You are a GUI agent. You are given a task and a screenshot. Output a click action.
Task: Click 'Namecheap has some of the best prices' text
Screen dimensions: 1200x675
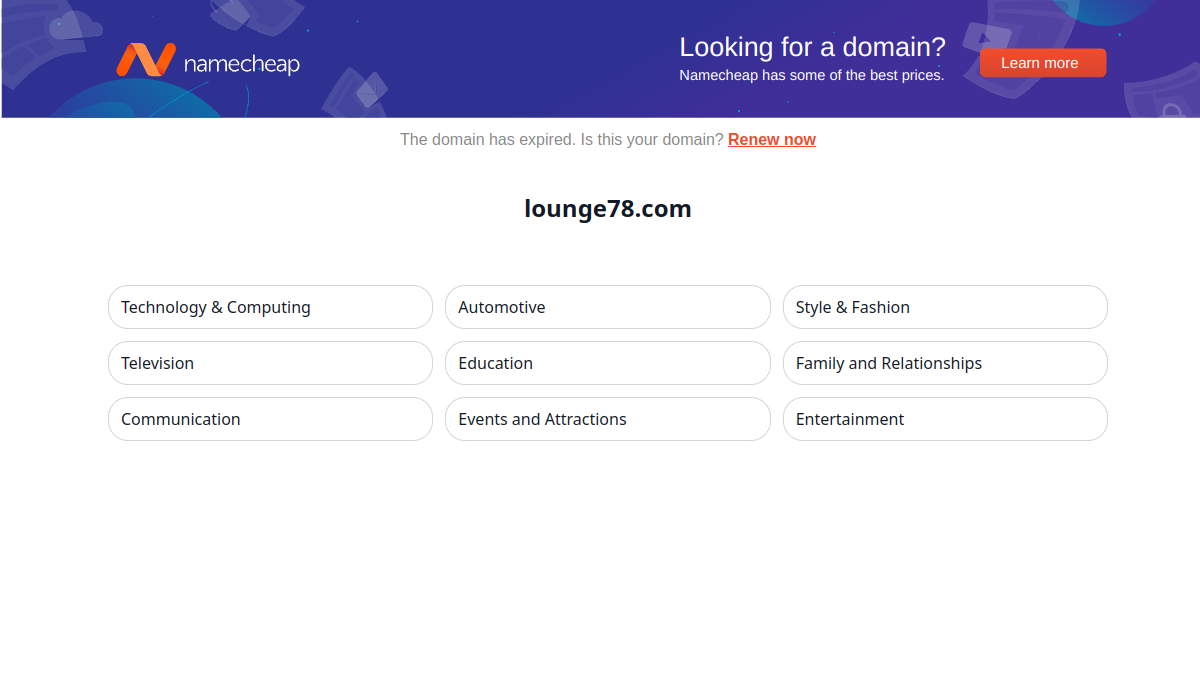tap(812, 75)
